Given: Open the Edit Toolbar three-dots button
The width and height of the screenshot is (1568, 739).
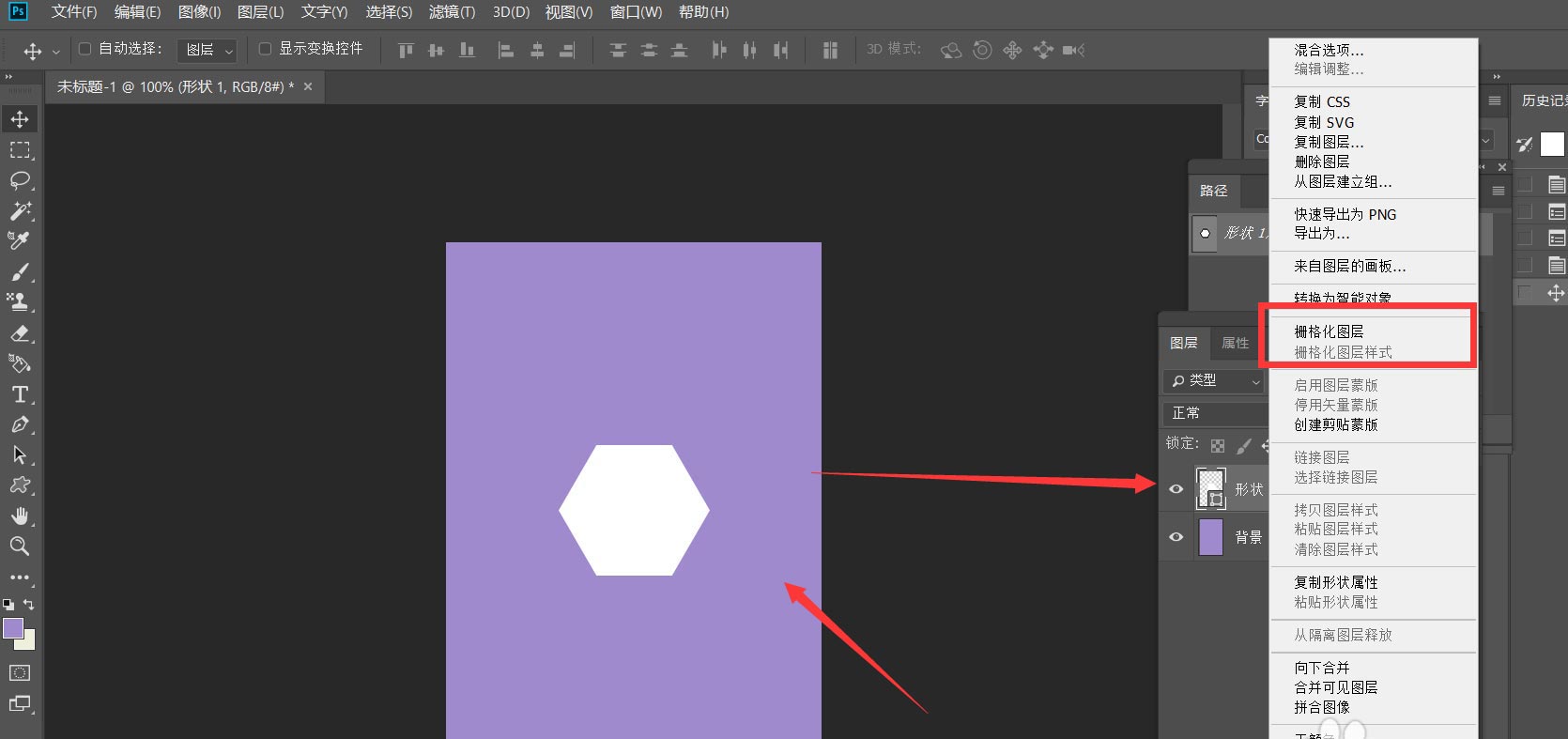Looking at the screenshot, I should pyautogui.click(x=20, y=577).
